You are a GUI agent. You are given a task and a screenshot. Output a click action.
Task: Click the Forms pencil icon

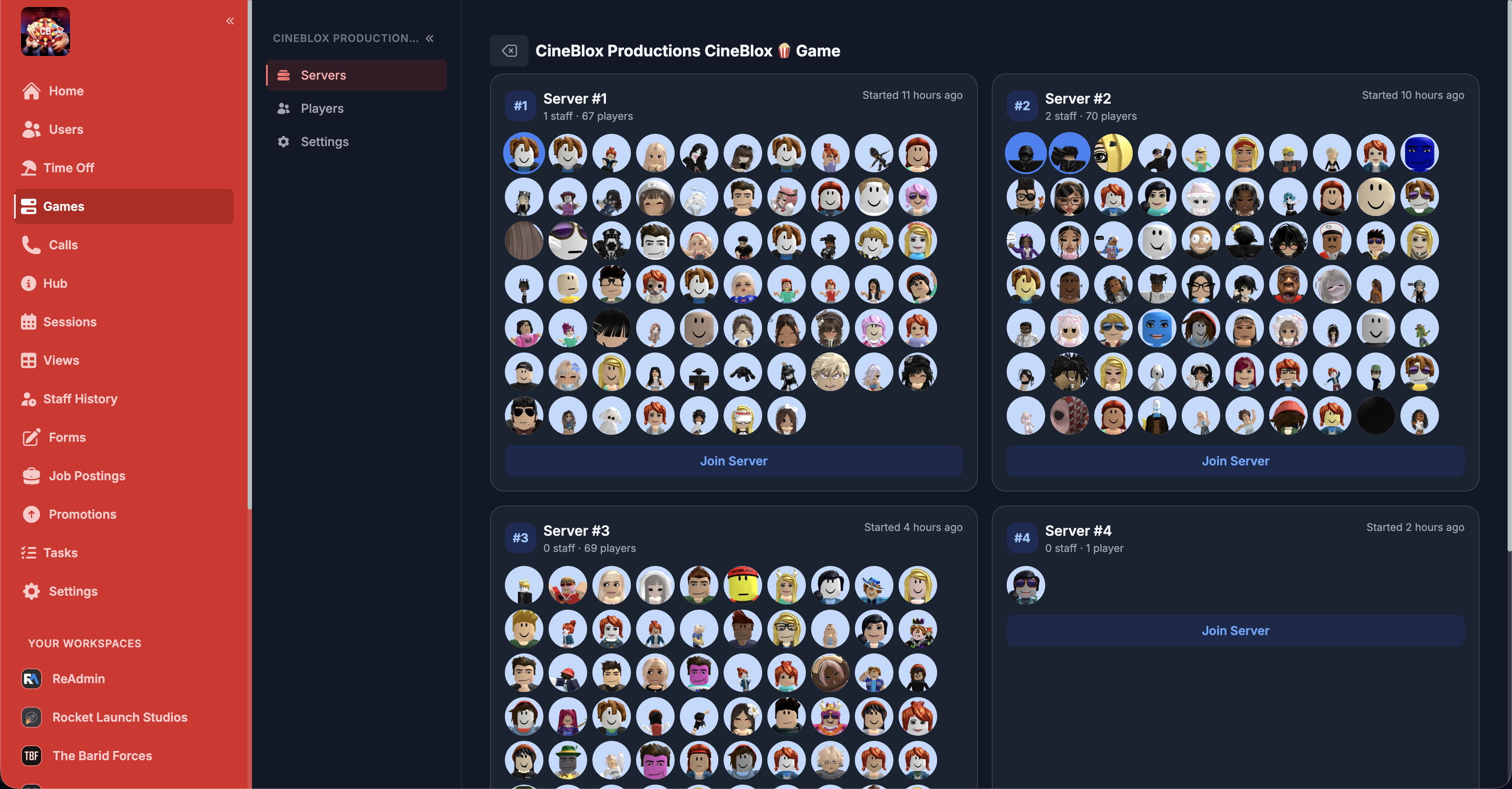click(31, 437)
